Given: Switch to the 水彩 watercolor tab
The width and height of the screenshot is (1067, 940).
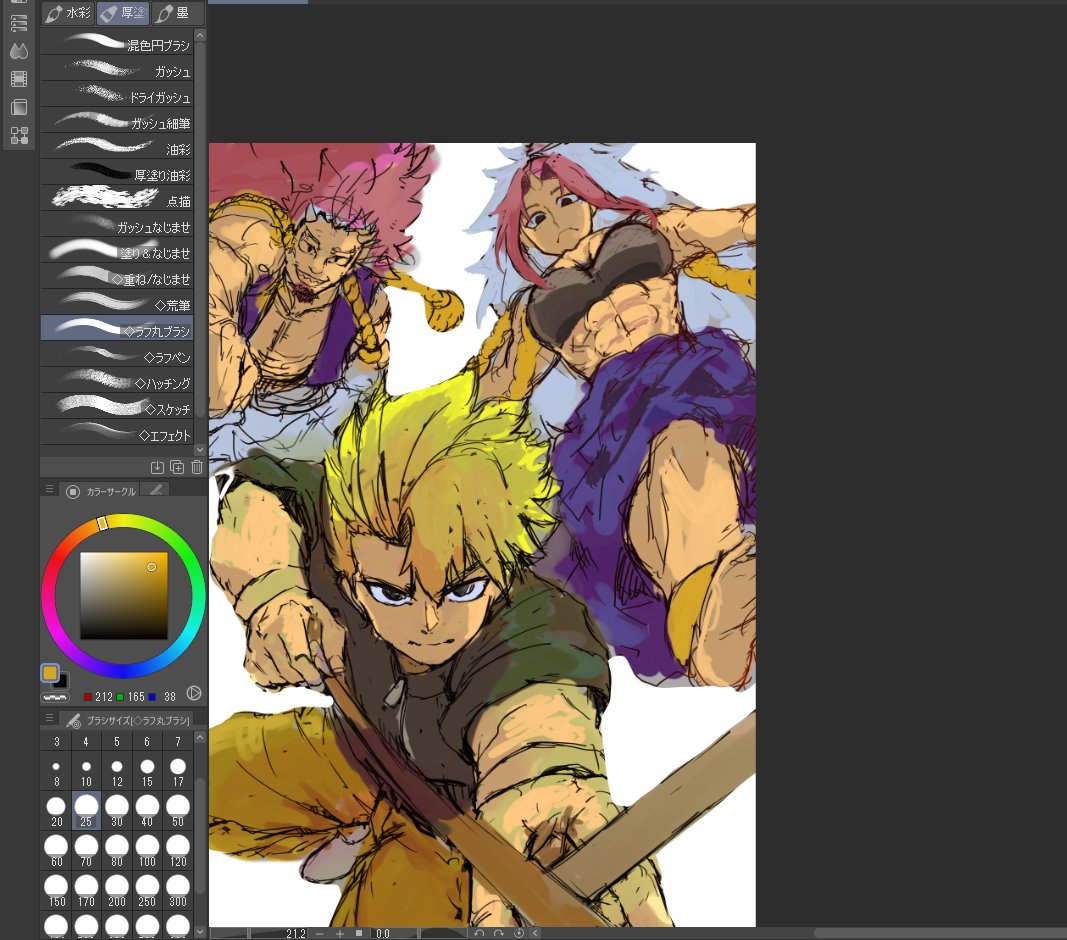Looking at the screenshot, I should tap(68, 13).
